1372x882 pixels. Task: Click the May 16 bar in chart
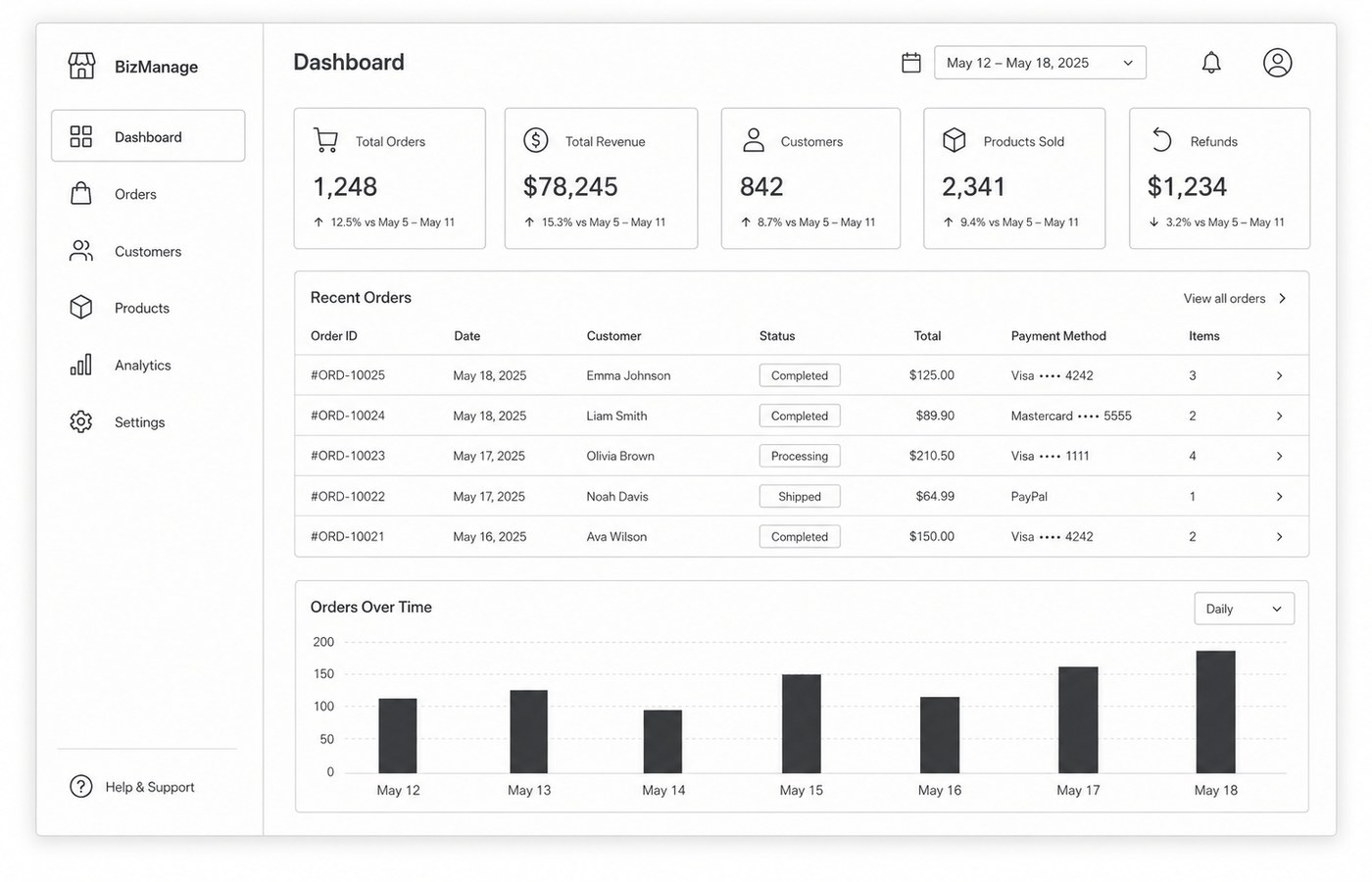pyautogui.click(x=940, y=735)
